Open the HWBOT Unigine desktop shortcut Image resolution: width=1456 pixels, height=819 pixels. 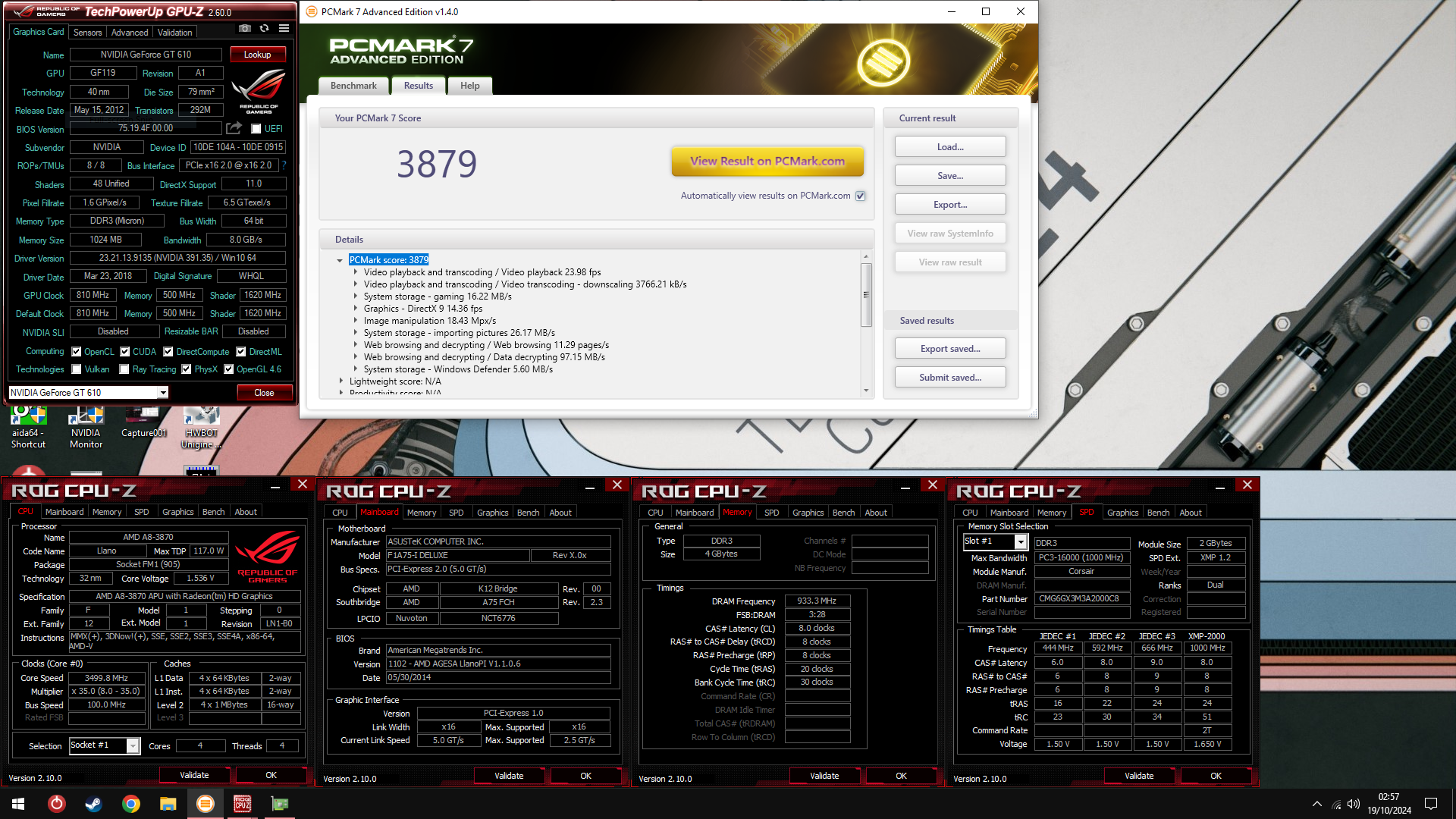pos(201,428)
